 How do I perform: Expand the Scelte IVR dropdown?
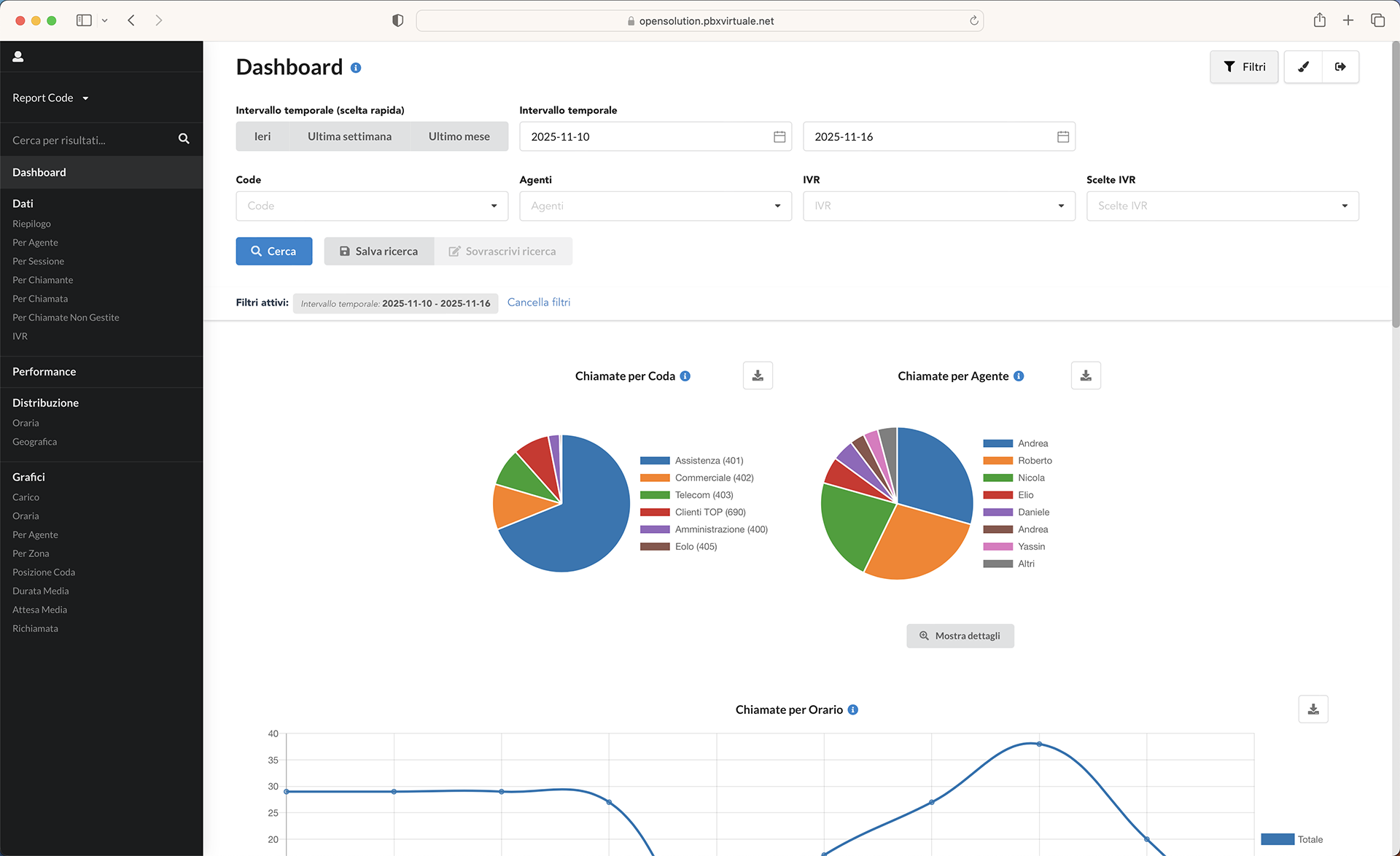point(1223,206)
